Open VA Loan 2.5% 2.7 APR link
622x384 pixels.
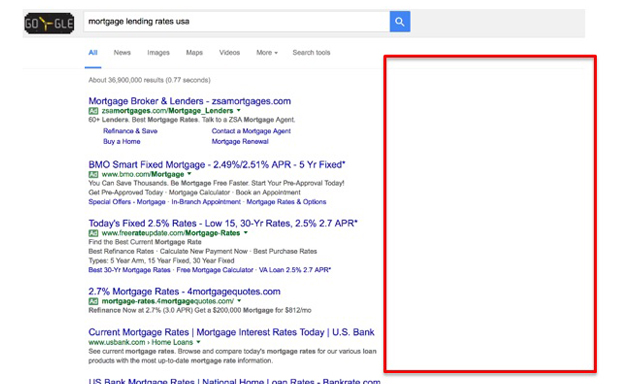(x=295, y=270)
